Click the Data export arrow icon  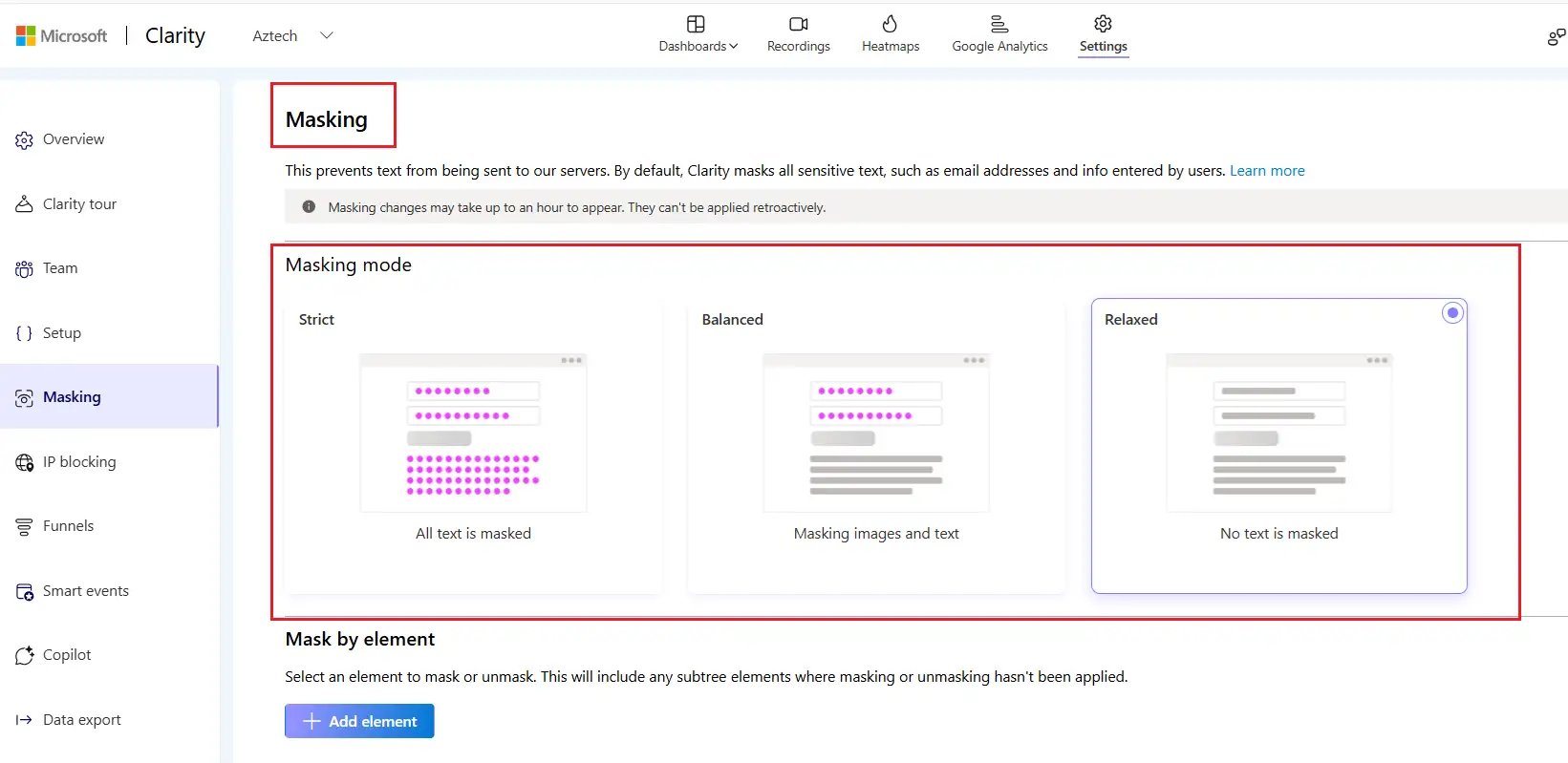25,720
